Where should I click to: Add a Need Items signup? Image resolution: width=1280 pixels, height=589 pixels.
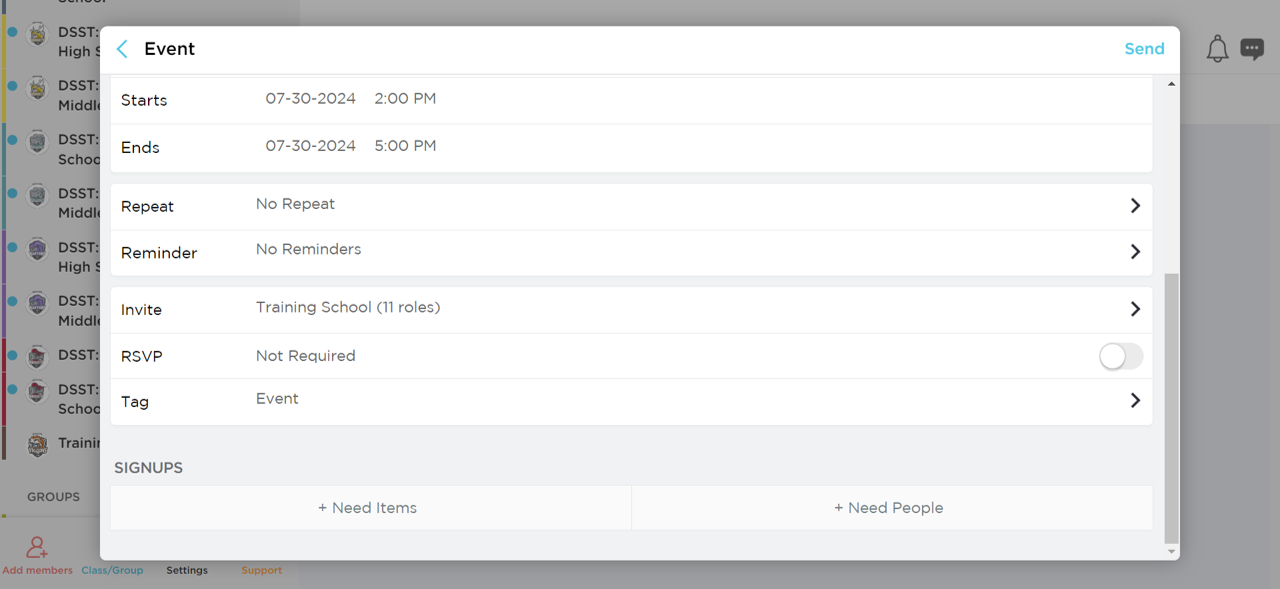click(x=371, y=508)
